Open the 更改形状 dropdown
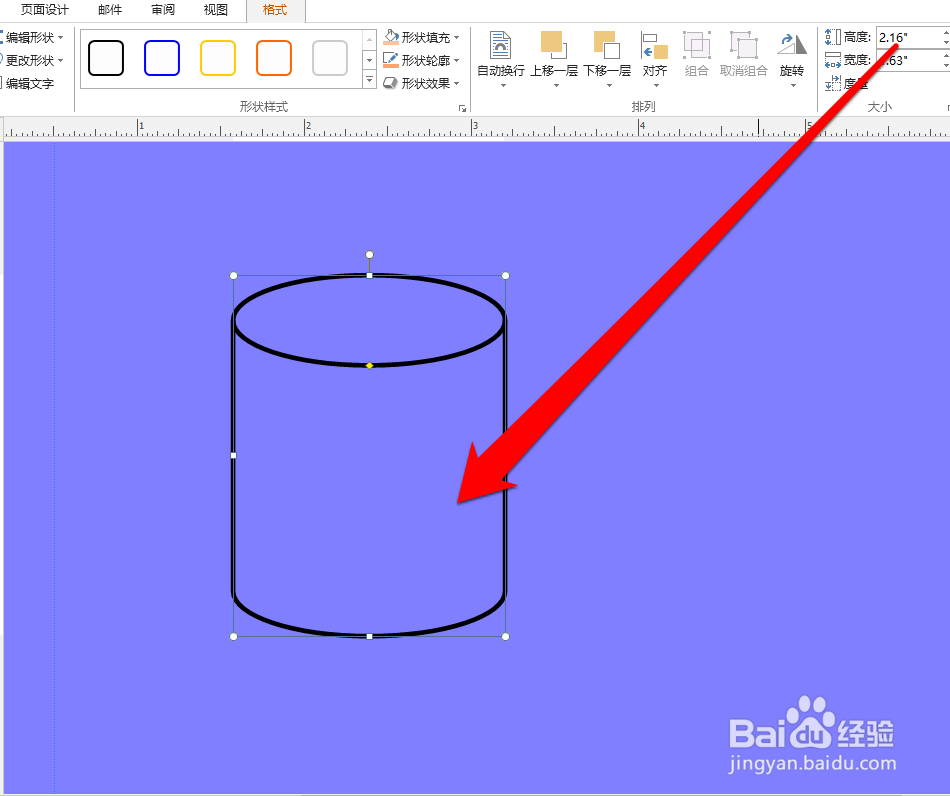The height and width of the screenshot is (796, 950). point(32,60)
